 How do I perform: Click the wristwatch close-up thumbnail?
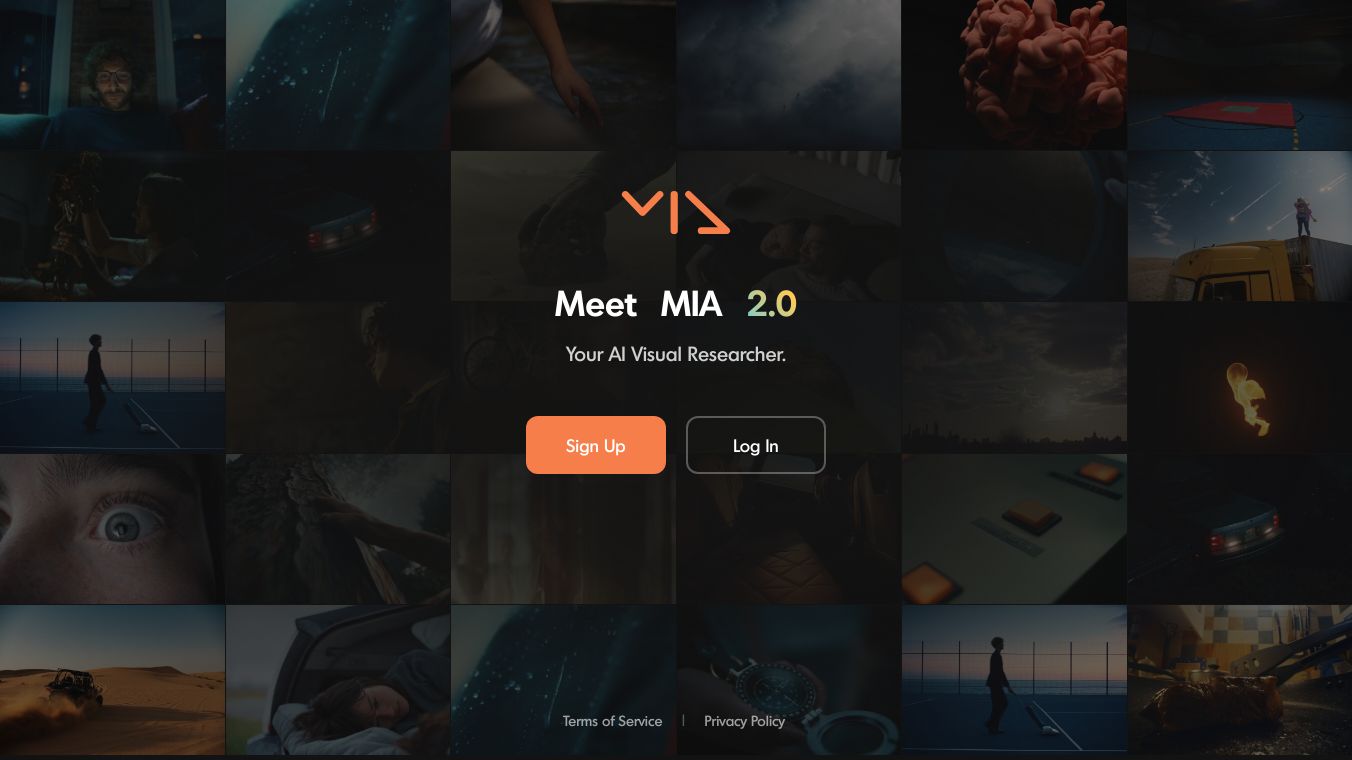coord(789,680)
